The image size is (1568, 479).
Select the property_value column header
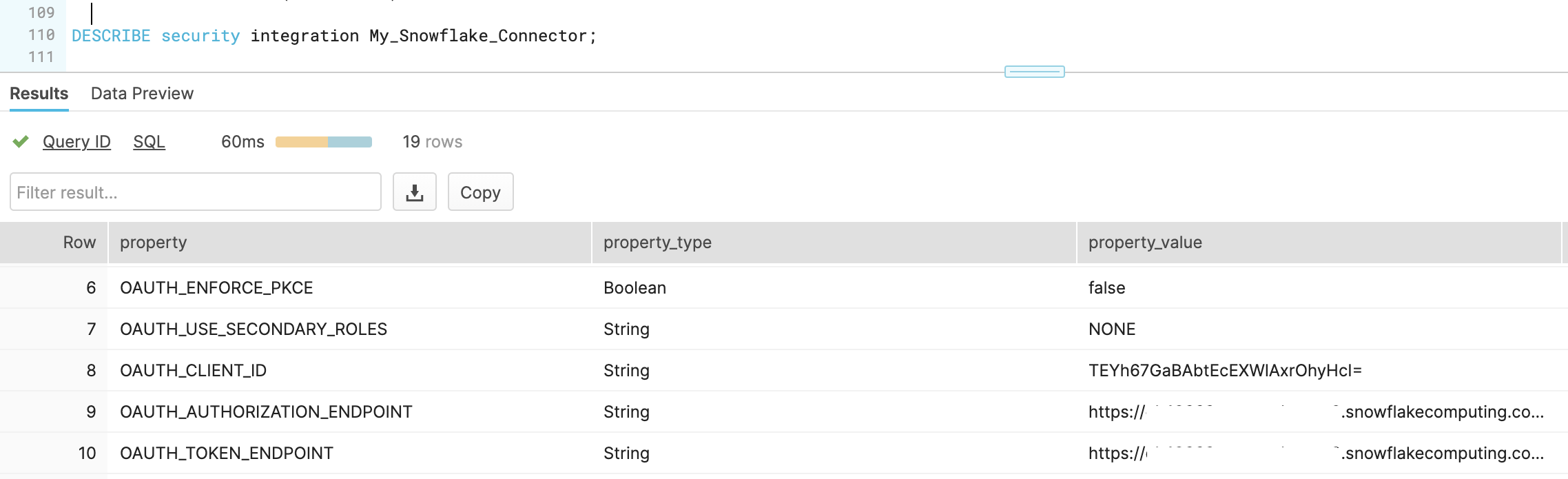click(x=1145, y=243)
